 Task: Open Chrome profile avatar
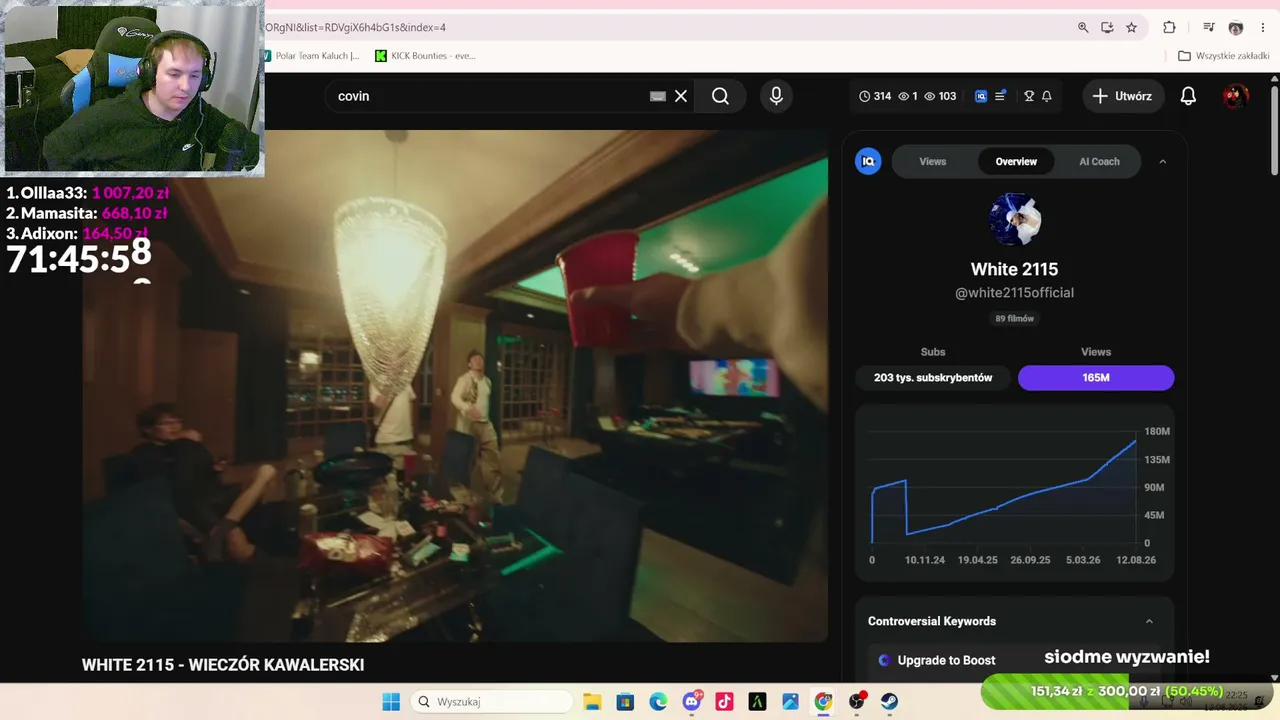point(1236,28)
